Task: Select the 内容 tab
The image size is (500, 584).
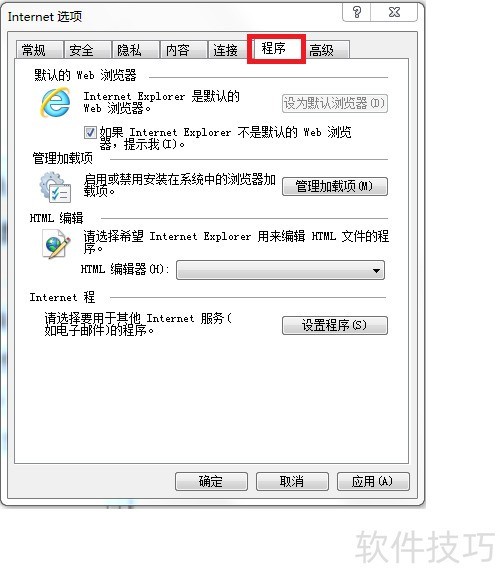Action: [x=183, y=50]
